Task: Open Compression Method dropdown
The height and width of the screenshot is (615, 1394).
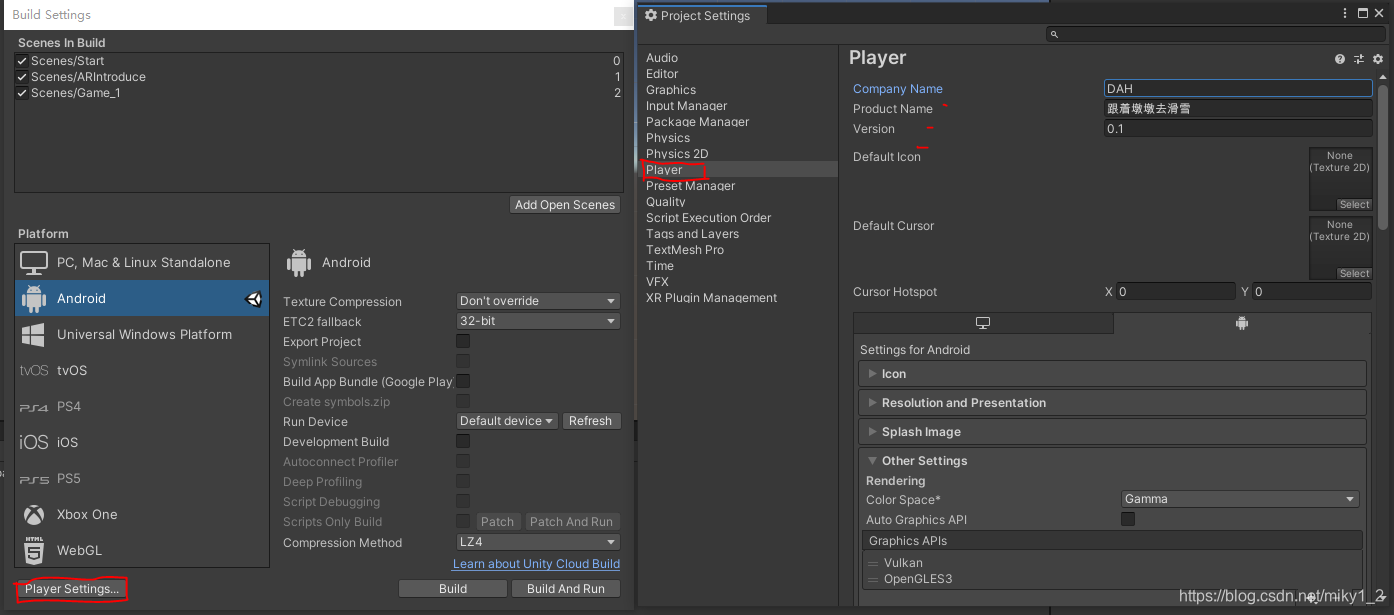Action: (538, 542)
